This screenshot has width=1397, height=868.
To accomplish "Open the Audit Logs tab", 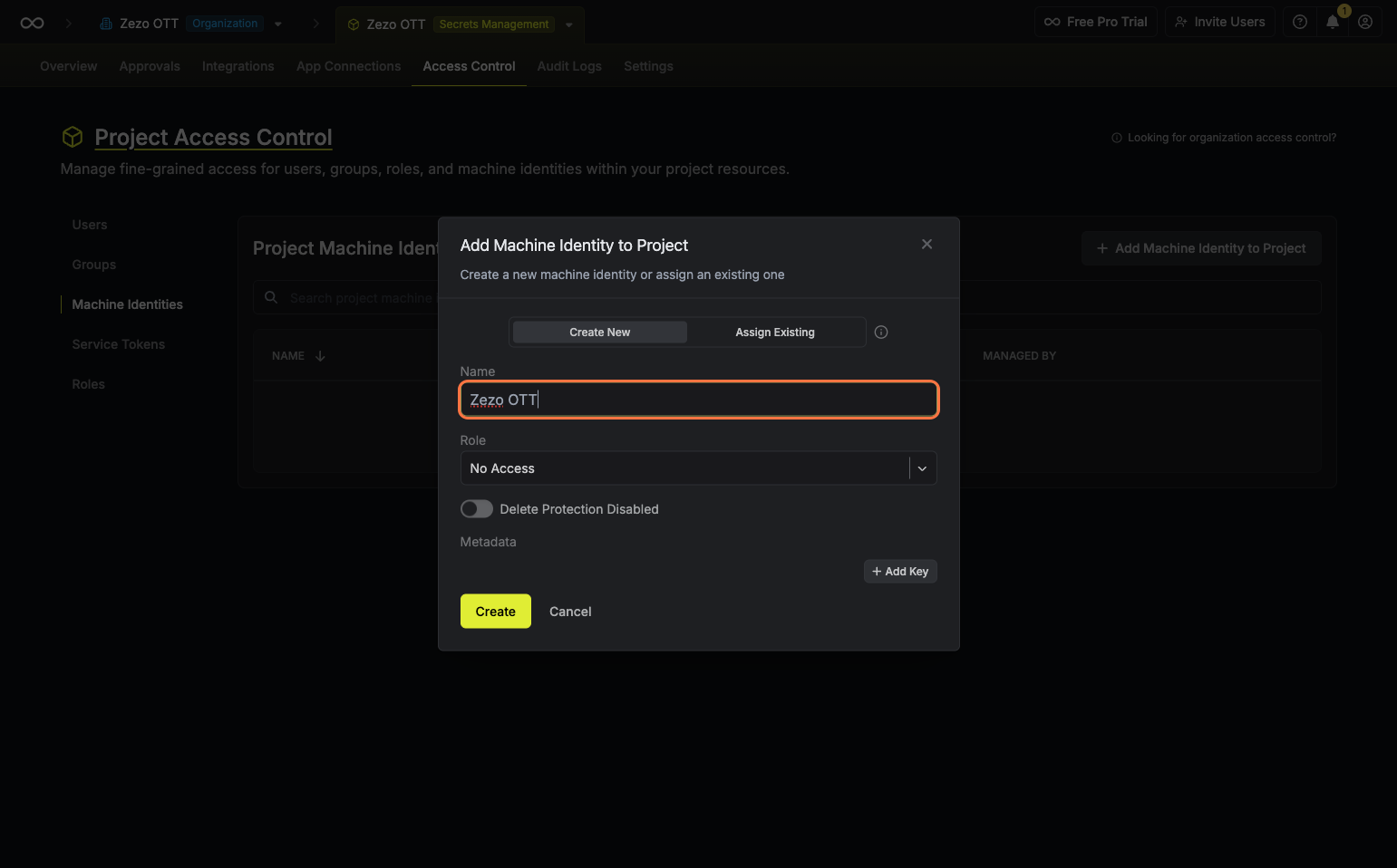I will click(568, 66).
